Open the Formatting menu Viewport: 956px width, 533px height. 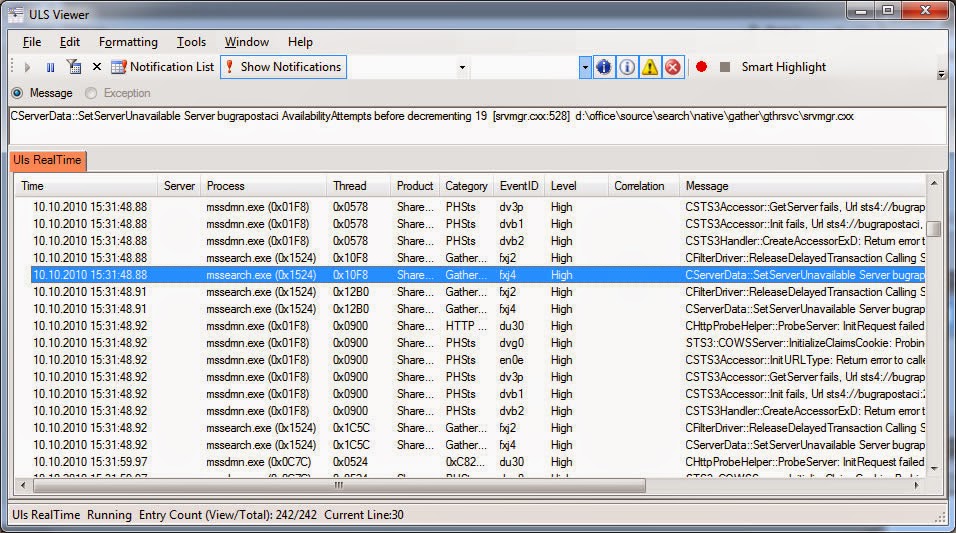128,41
